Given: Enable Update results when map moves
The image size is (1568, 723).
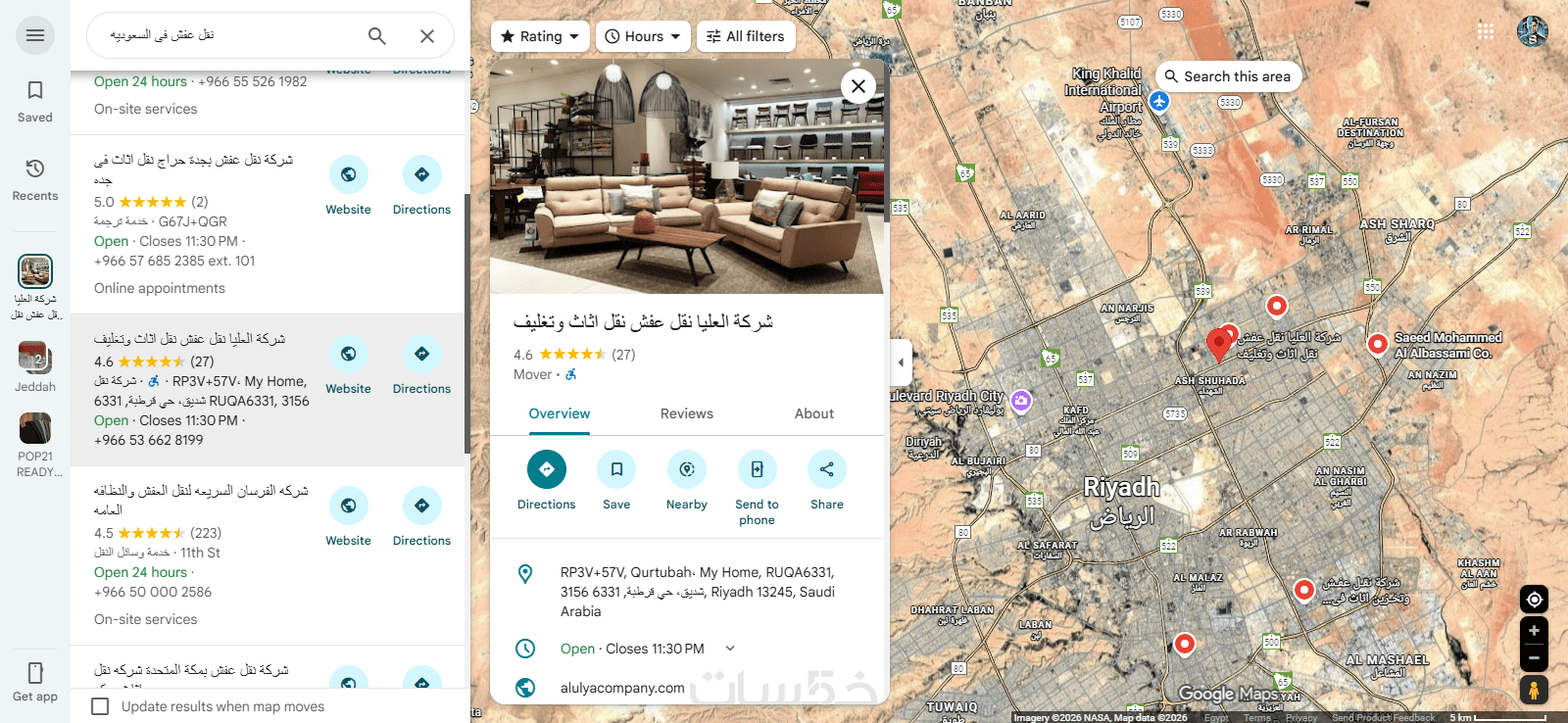Looking at the screenshot, I should pyautogui.click(x=100, y=706).
